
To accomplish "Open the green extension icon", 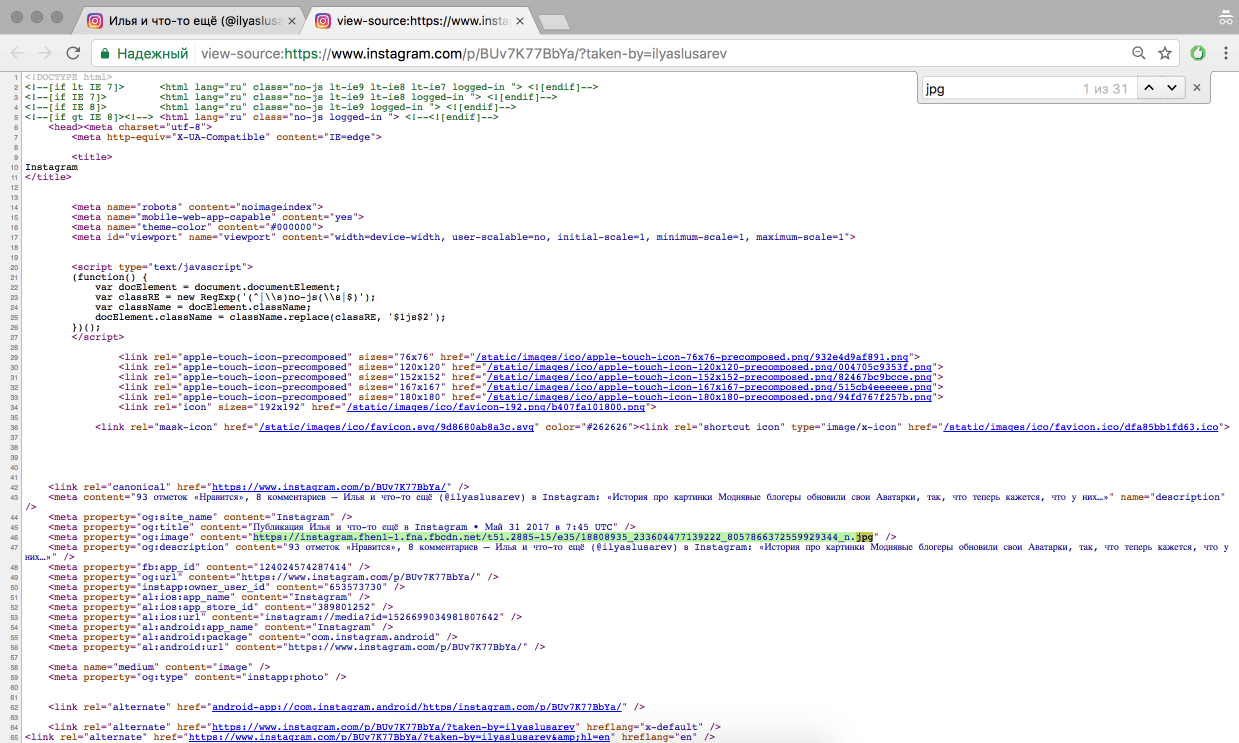I will tap(1198, 53).
